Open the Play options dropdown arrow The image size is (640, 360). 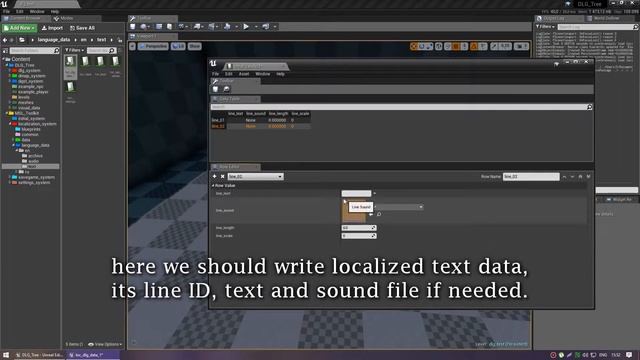click(256, 27)
